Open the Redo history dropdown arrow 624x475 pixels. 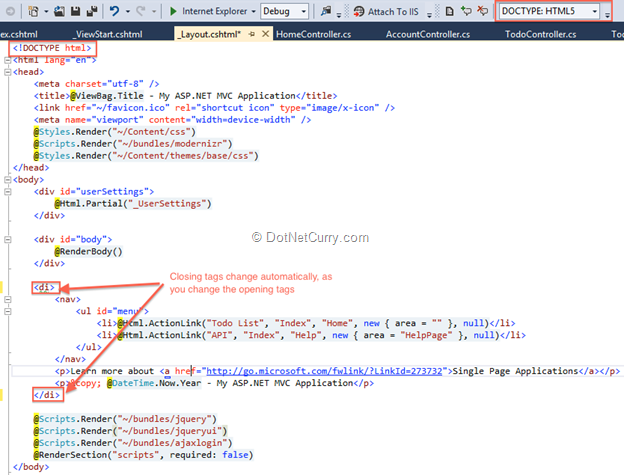coord(154,12)
